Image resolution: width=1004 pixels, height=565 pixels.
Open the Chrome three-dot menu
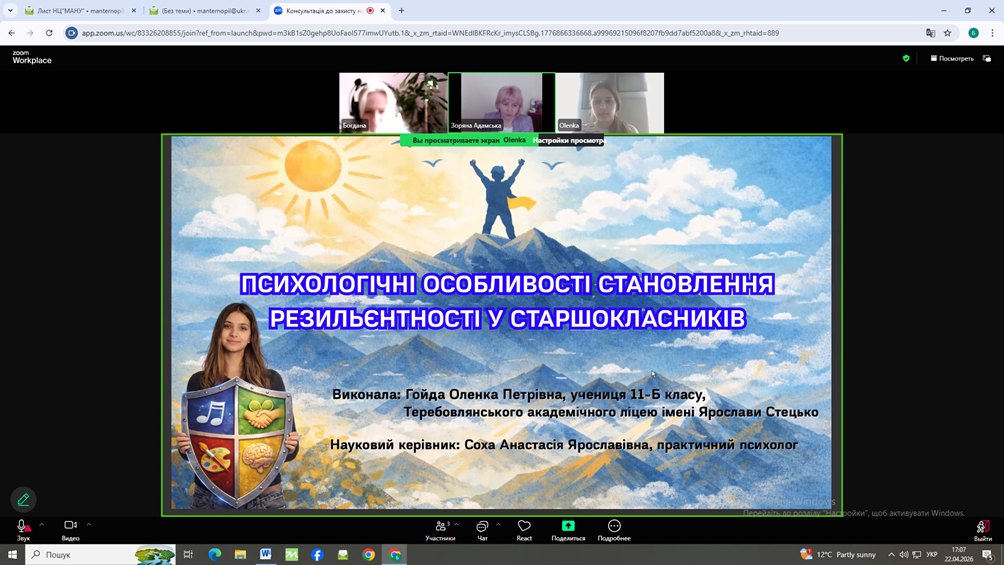992,33
